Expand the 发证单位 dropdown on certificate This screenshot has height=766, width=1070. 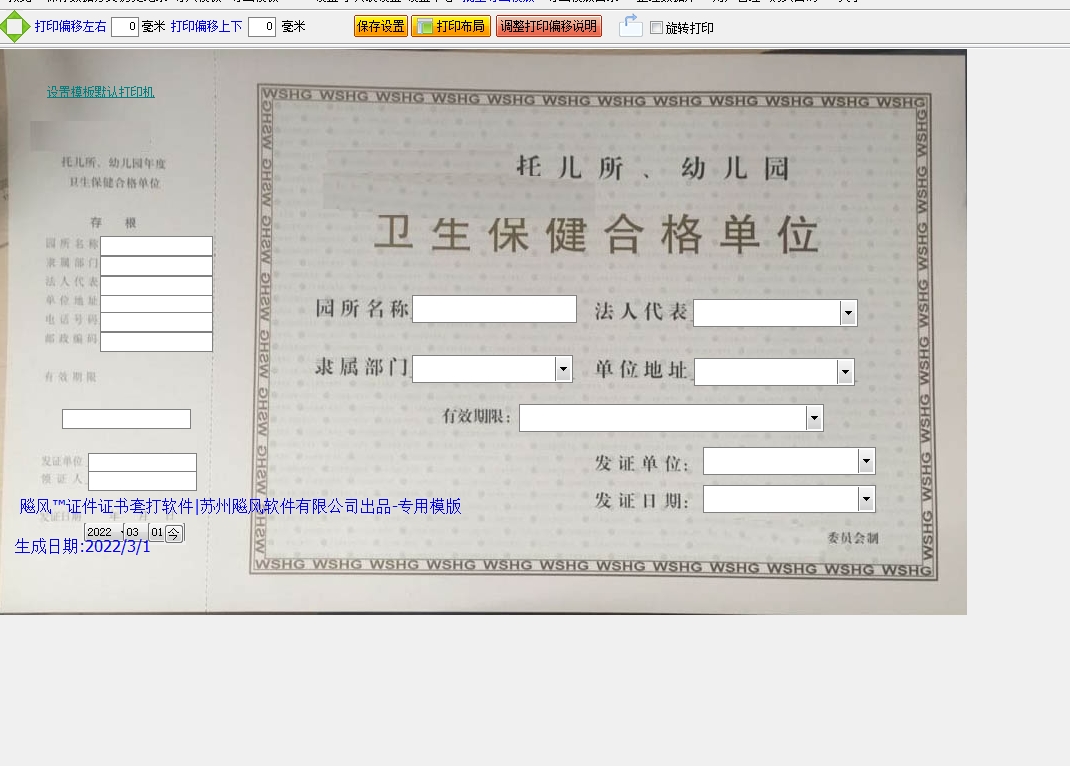click(x=866, y=461)
